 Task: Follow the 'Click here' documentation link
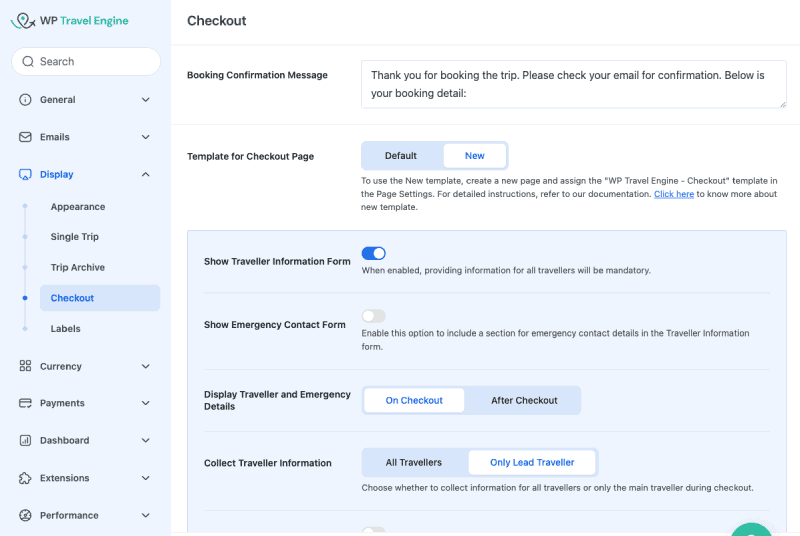(673, 194)
